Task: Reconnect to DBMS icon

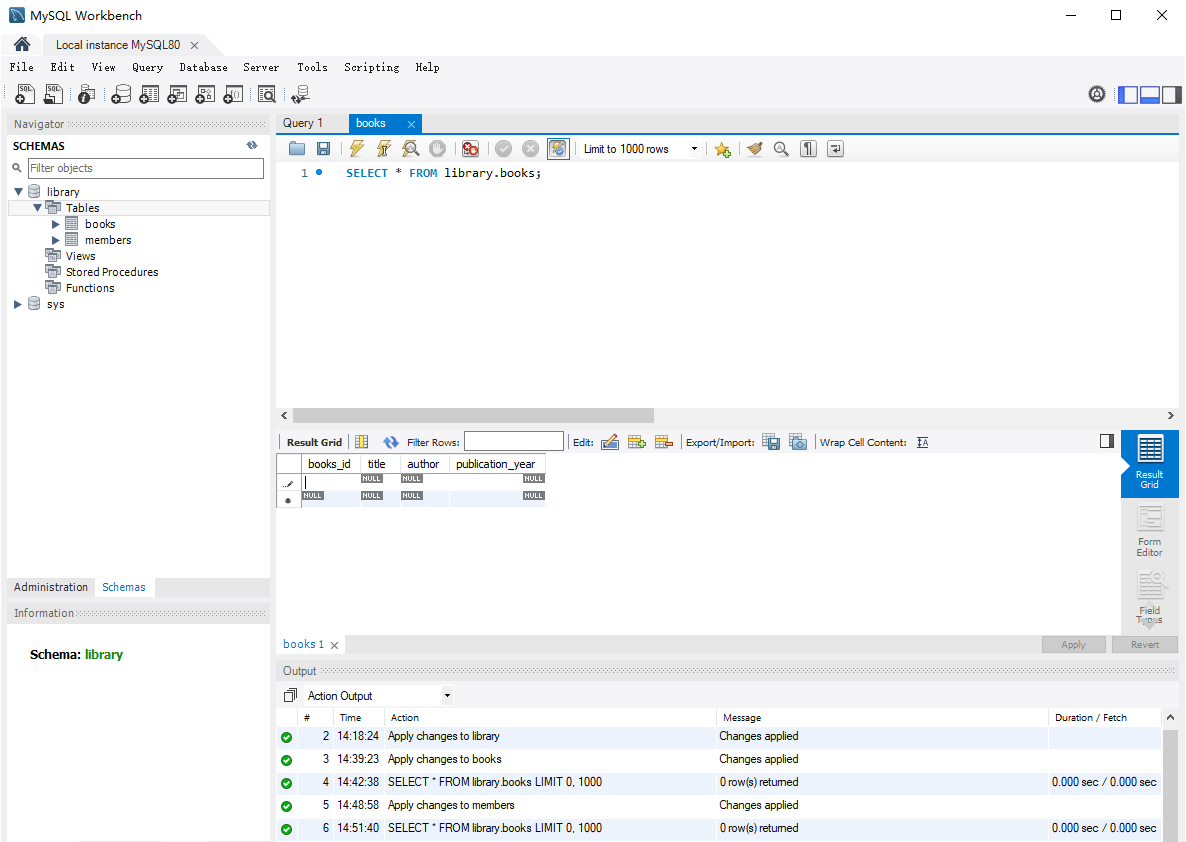Action: (x=300, y=95)
